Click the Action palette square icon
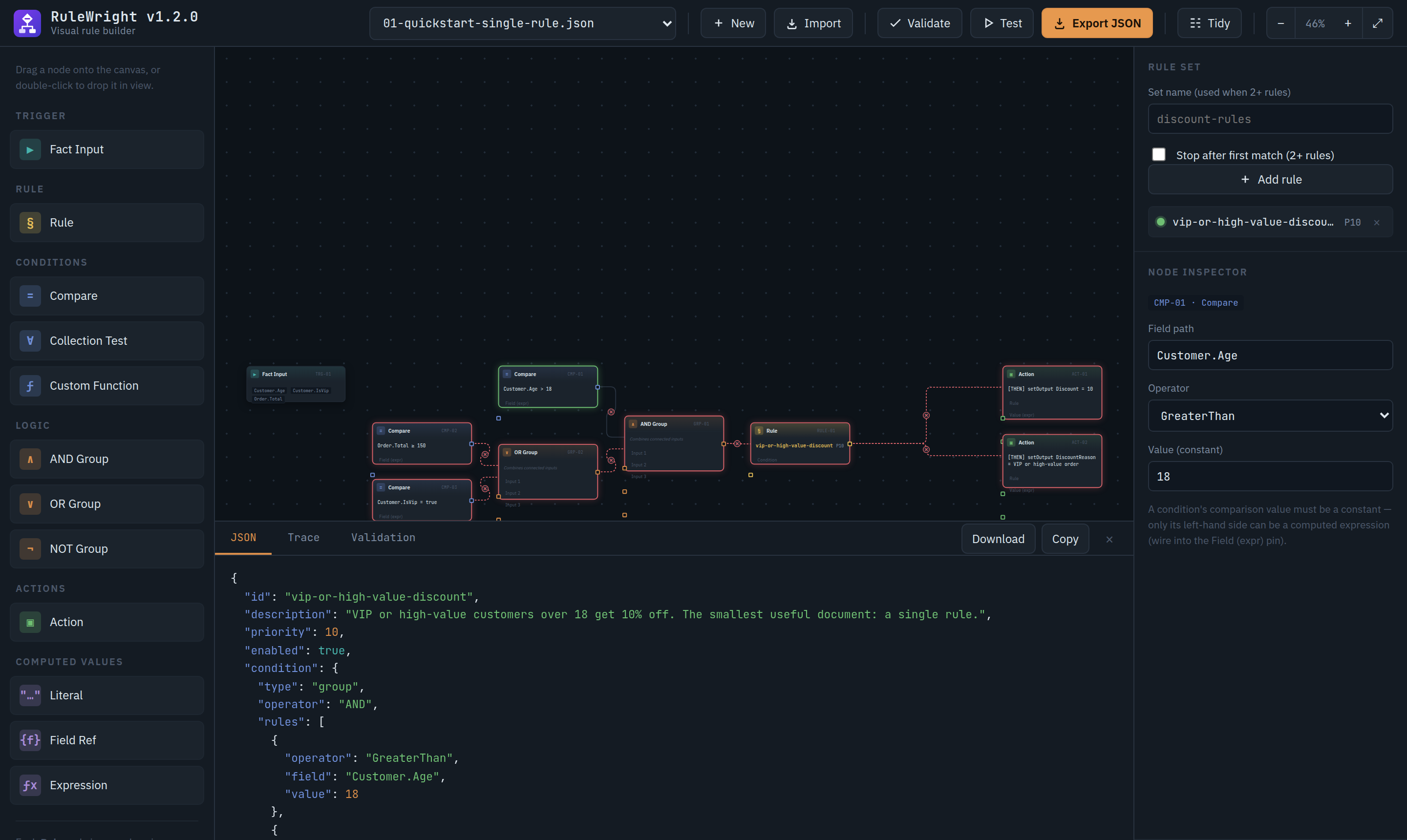The width and height of the screenshot is (1407, 840). (30, 623)
